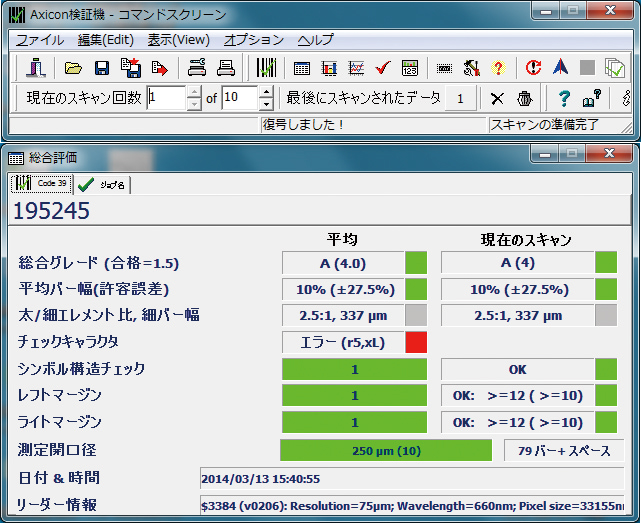641x523 pixels.
Task: Click the last scanned data button 1
Action: [459, 98]
